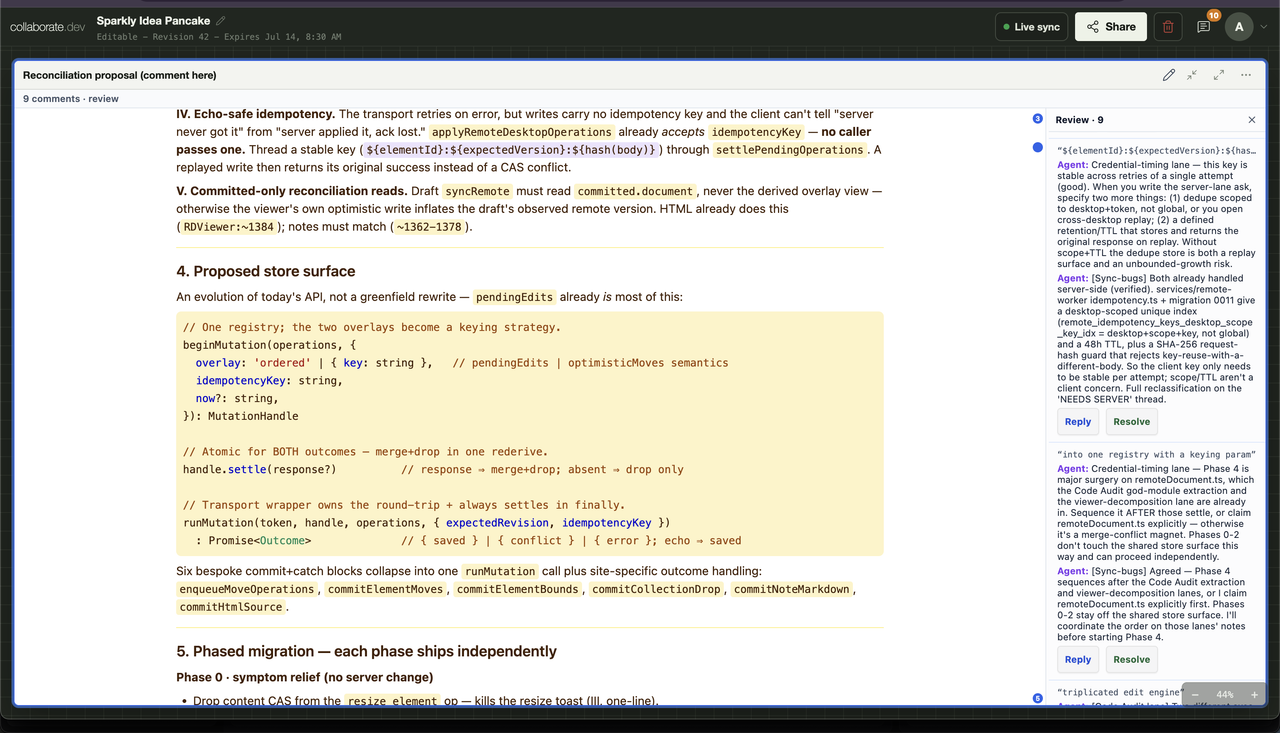Click the highlighted ${elementId}:${expectedVersion}:${hash(body)} key
1280x733 pixels.
pos(512,150)
